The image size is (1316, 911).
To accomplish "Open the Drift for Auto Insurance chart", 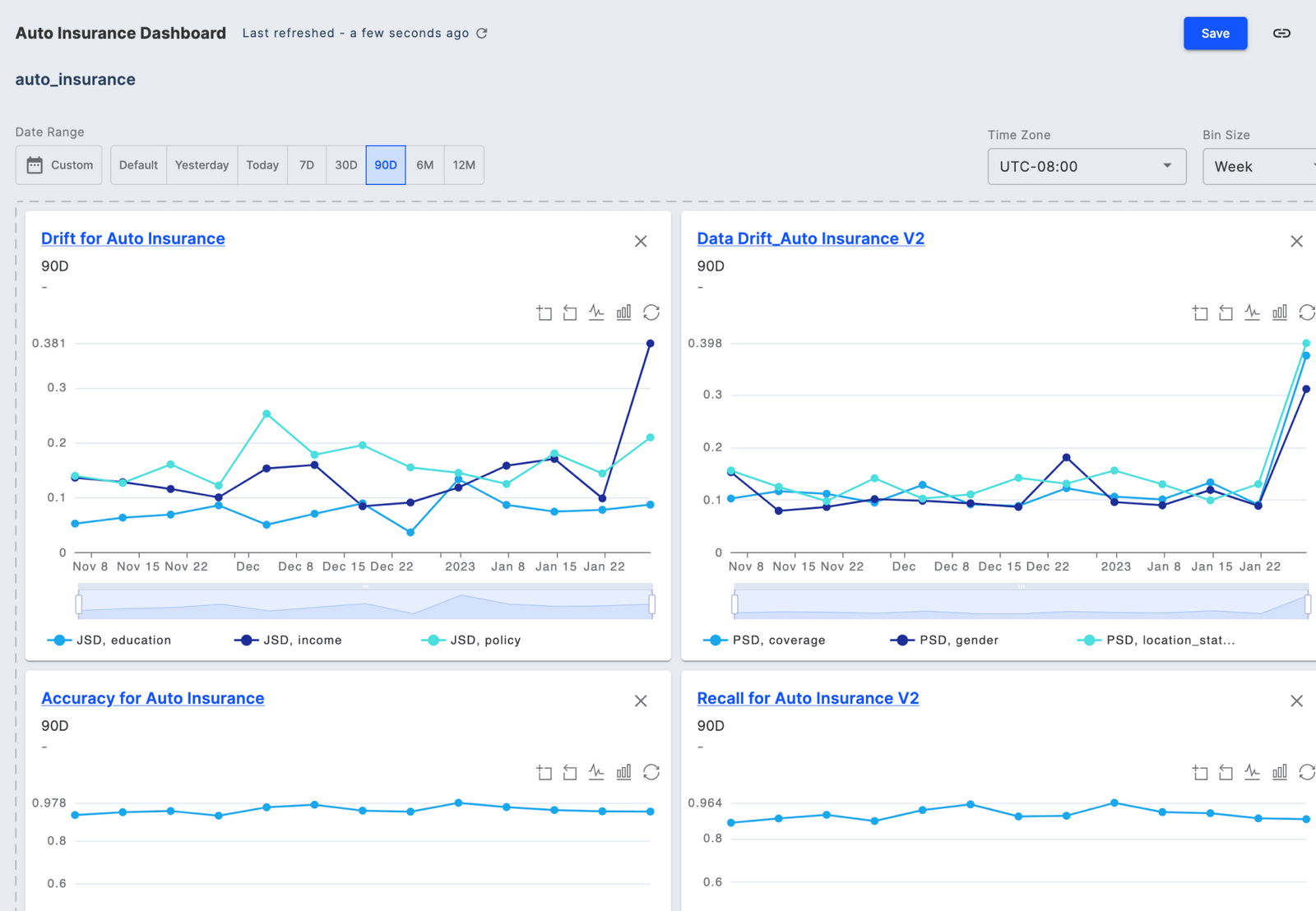I will tap(133, 238).
